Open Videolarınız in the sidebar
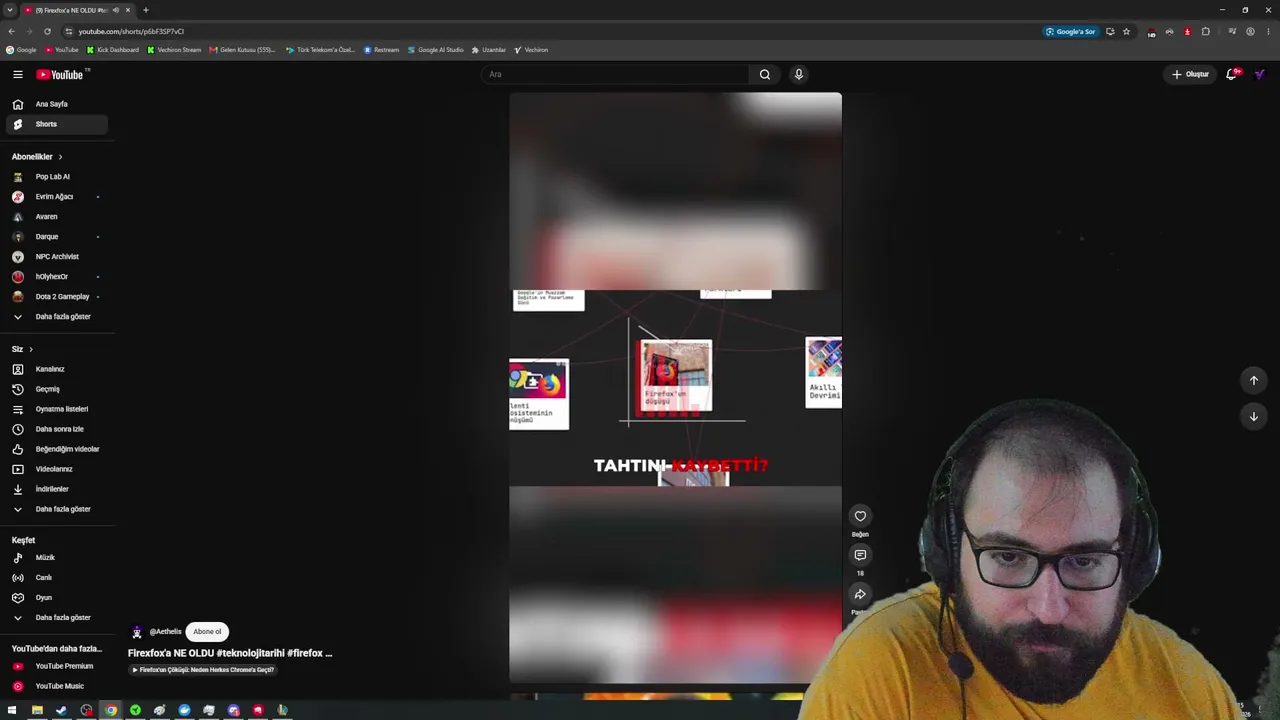Screen dimensions: 1280x720 click(55, 469)
